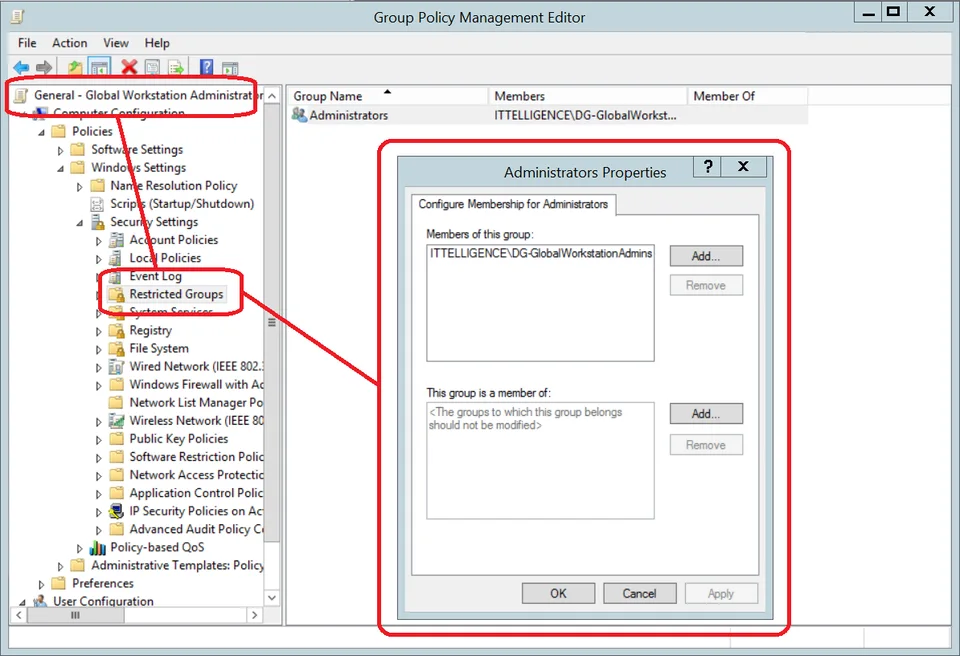Screen dimensions: 960x656
Task: Click the Export List toolbar icon
Action: point(176,67)
